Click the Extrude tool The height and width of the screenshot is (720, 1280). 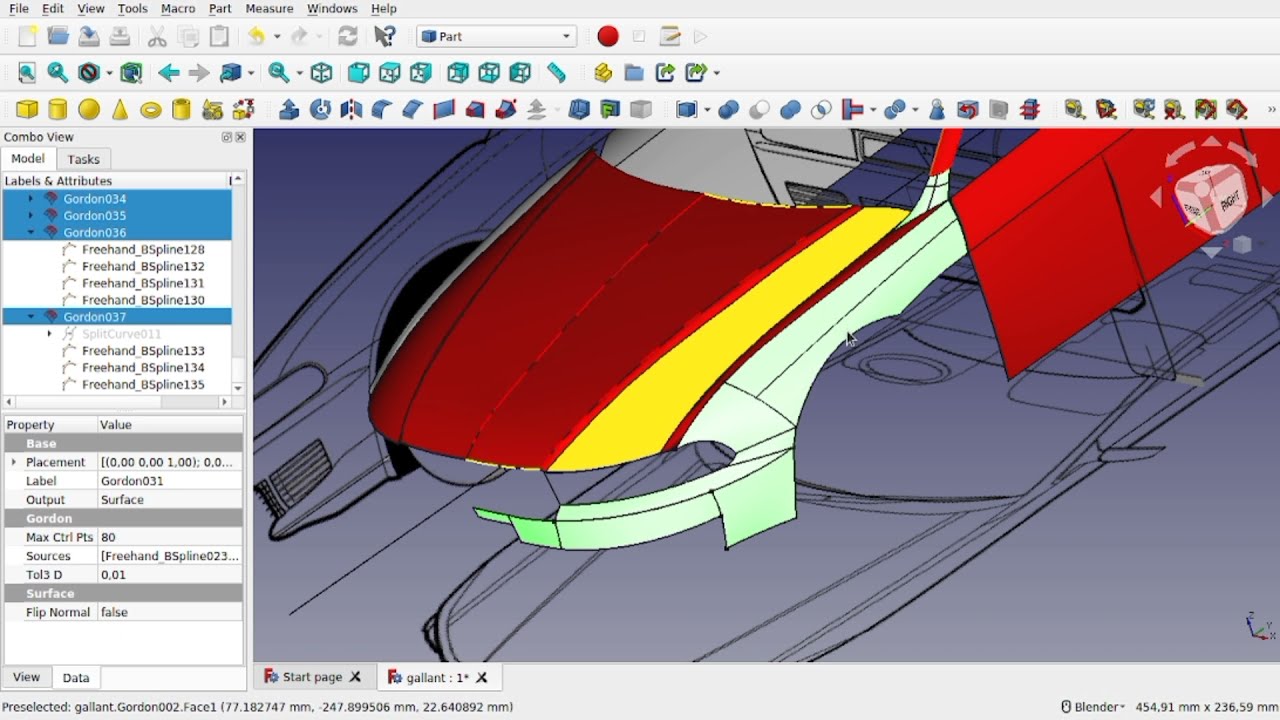[289, 109]
